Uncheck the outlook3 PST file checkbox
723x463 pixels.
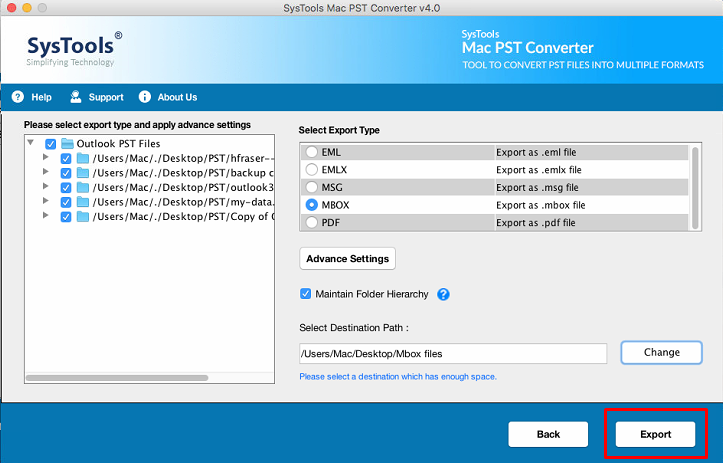(x=66, y=188)
